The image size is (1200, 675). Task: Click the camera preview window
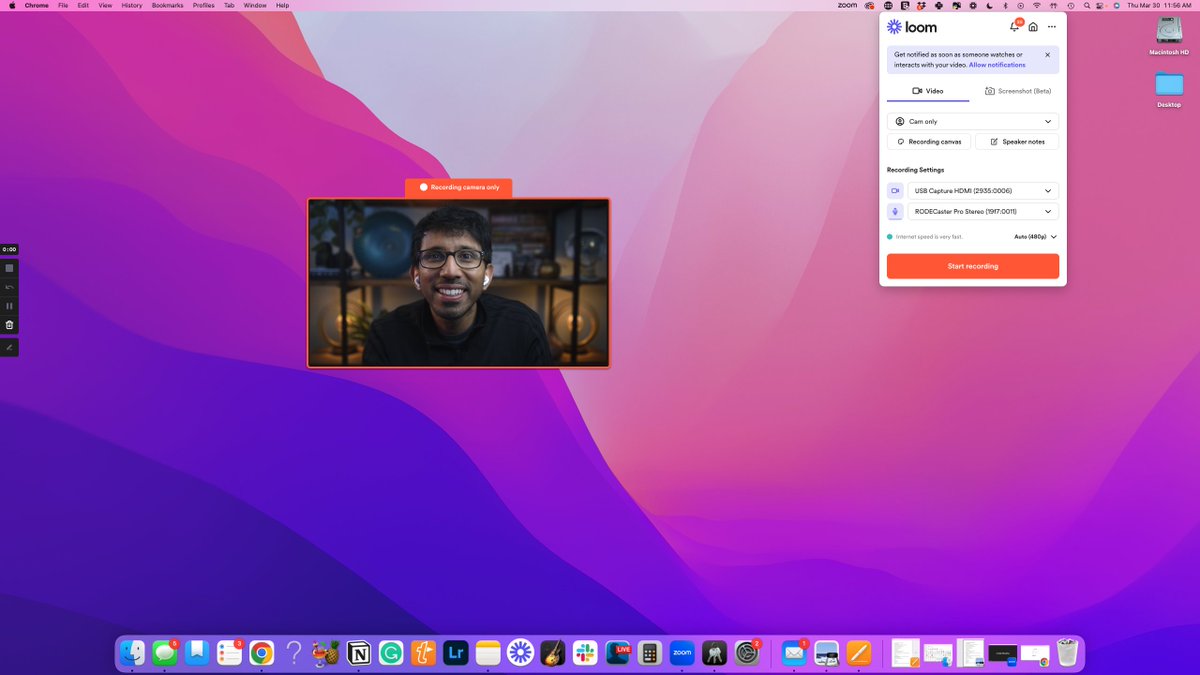[x=458, y=283]
